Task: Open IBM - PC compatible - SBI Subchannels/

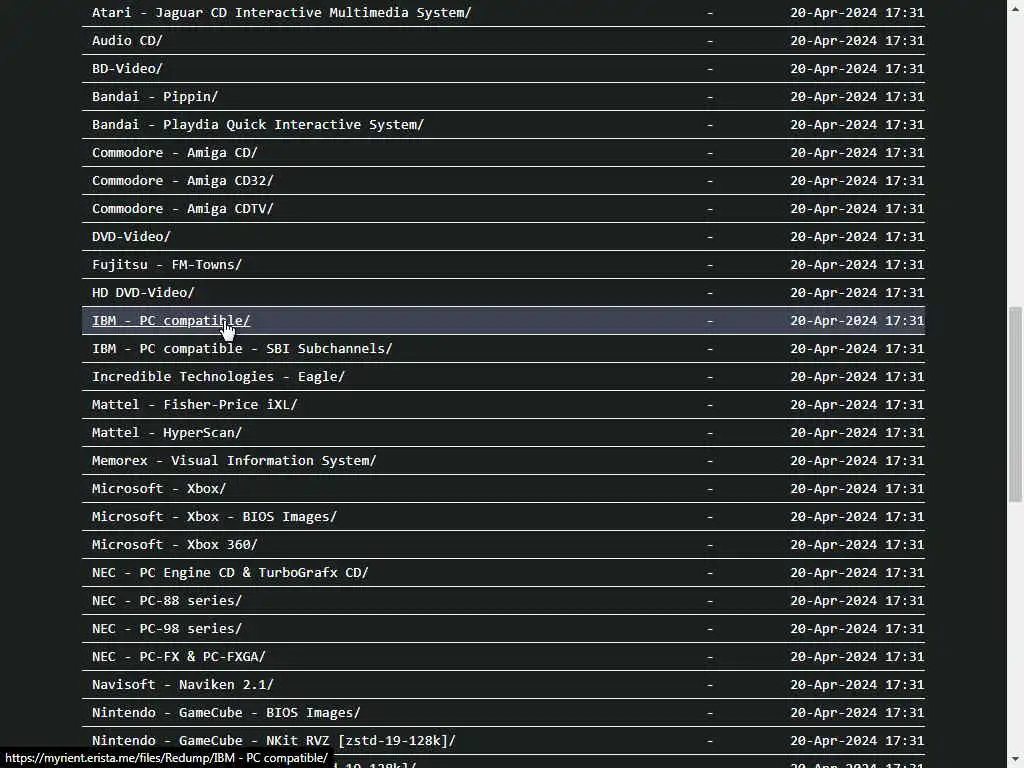Action: pos(242,349)
